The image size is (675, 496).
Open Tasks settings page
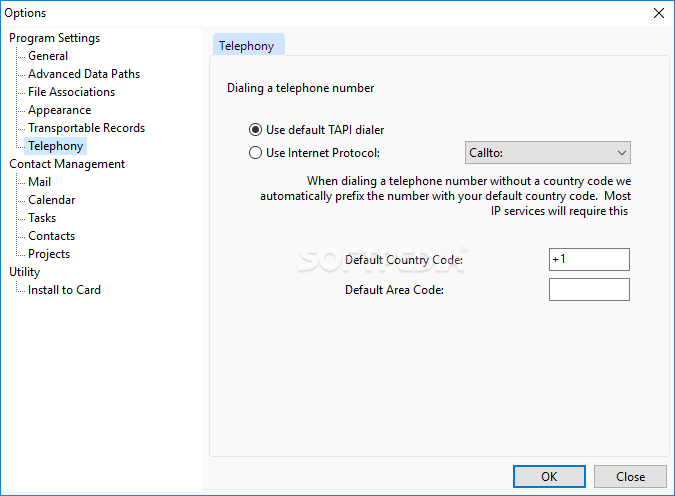(x=42, y=218)
